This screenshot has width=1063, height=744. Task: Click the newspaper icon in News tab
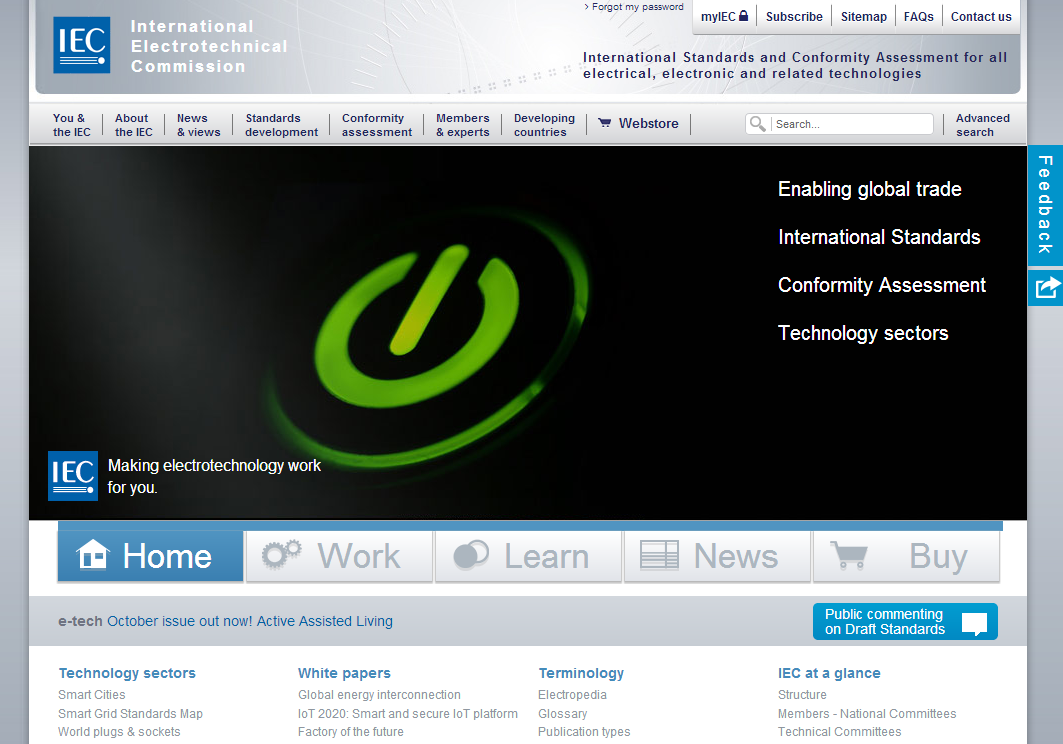659,555
